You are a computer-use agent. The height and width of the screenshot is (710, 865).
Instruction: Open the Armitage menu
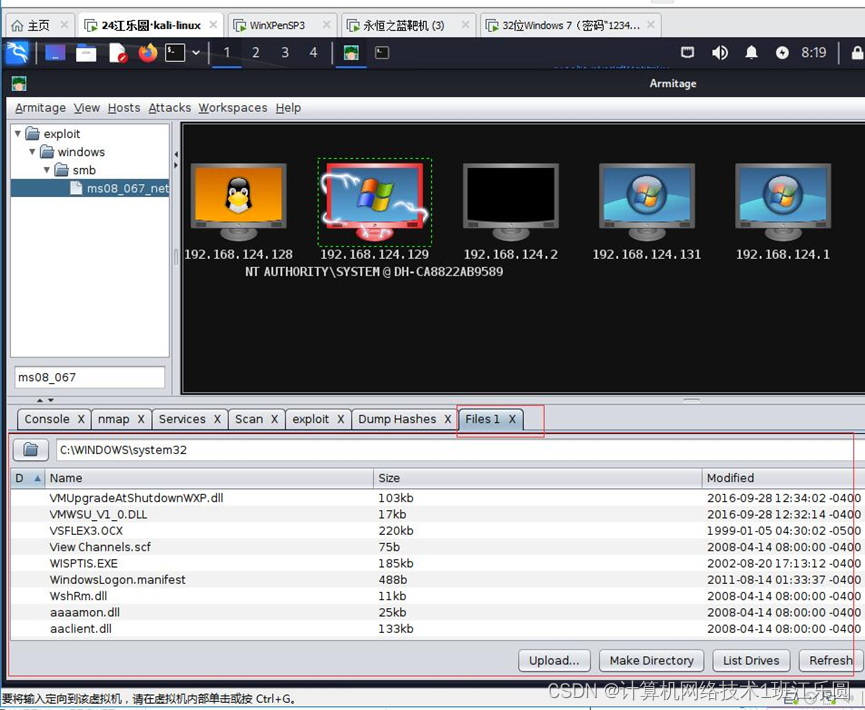[40, 108]
